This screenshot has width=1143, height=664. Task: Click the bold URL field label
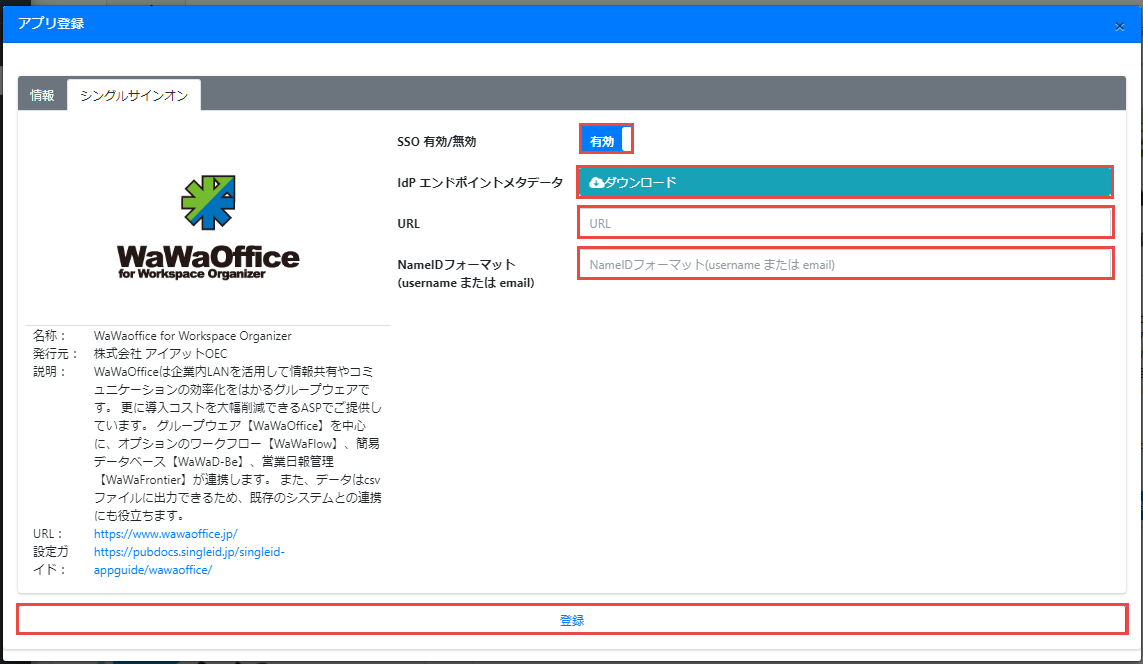(408, 224)
